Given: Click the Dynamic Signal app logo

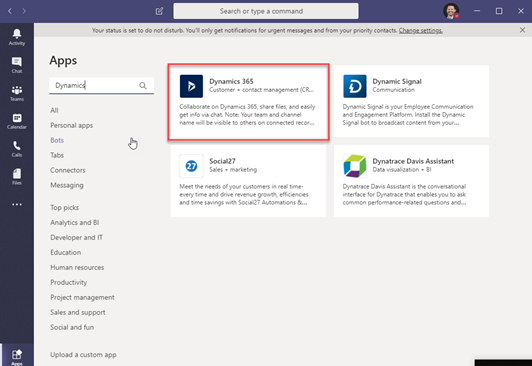Looking at the screenshot, I should 355,86.
